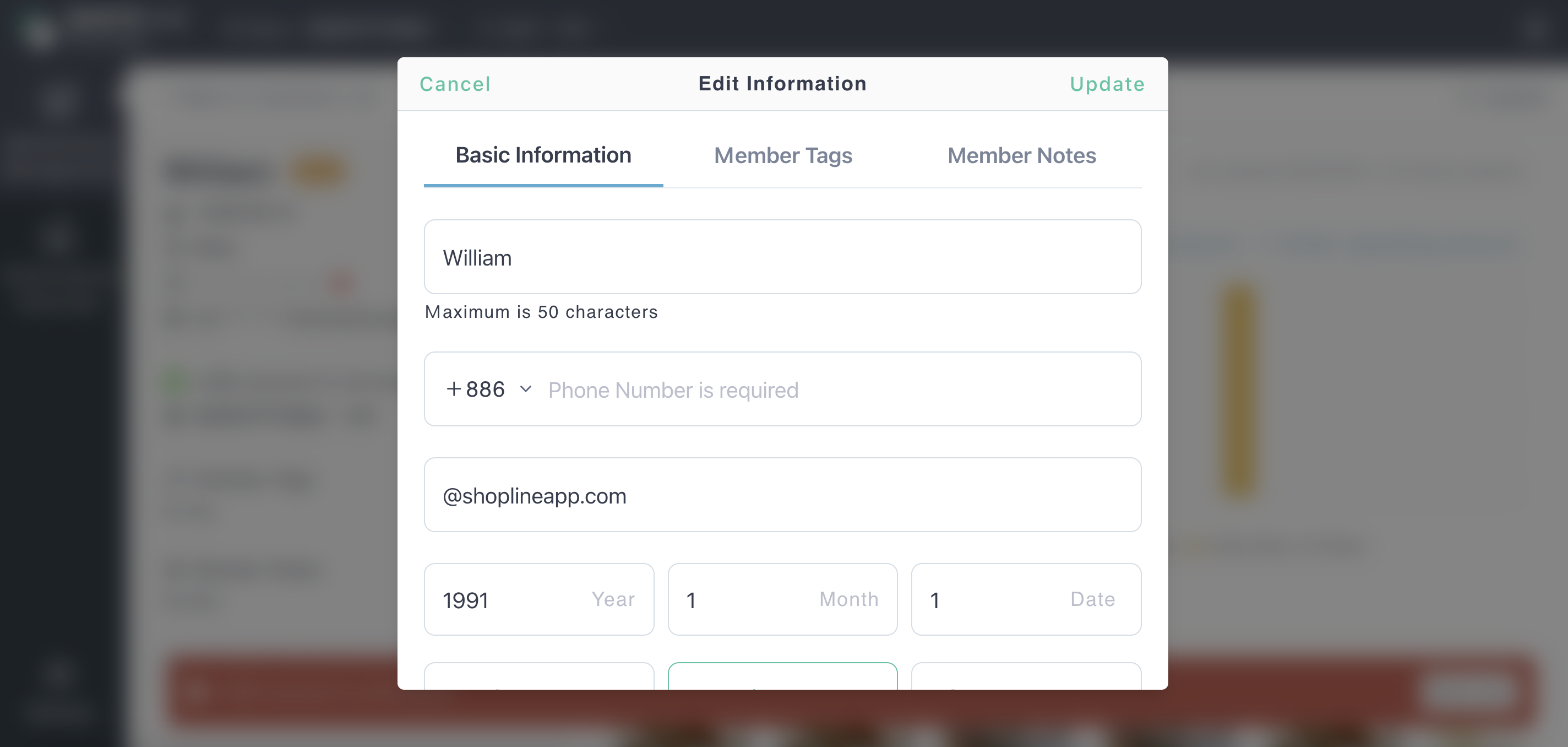Focus the name field containing William
The height and width of the screenshot is (747, 1568).
[x=782, y=257]
